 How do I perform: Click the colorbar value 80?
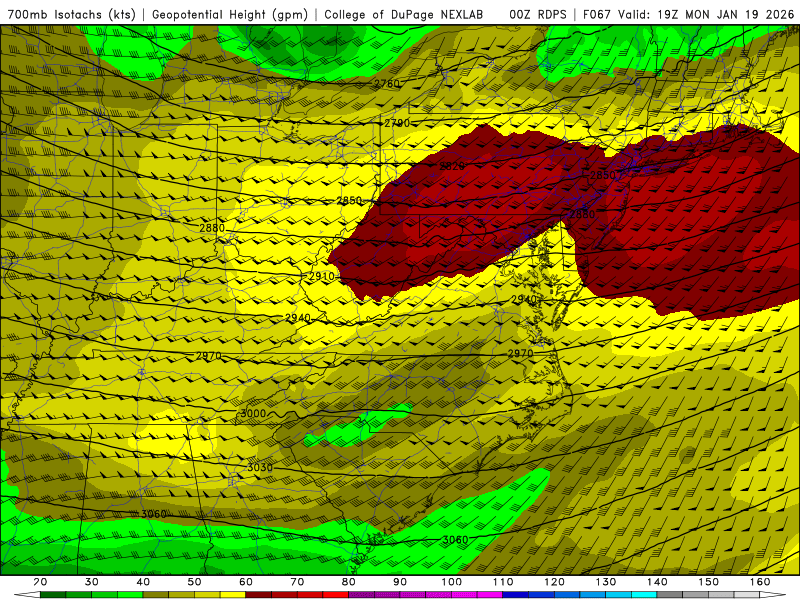[348, 582]
